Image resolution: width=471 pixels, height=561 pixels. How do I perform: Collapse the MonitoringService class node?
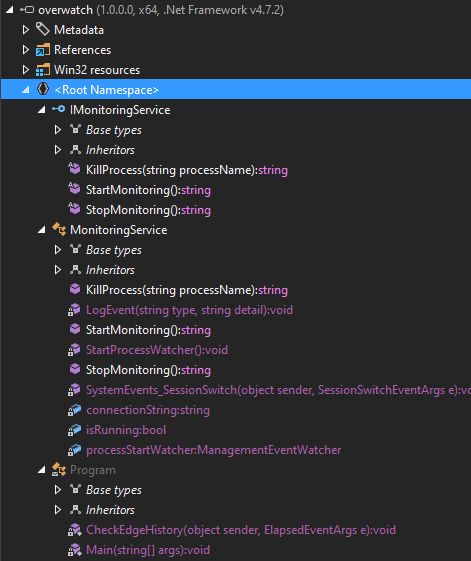tap(42, 230)
